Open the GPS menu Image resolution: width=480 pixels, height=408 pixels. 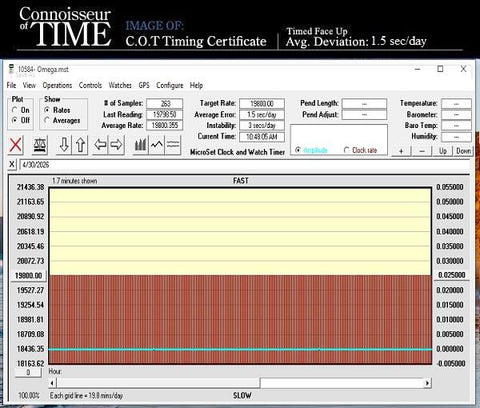(144, 85)
